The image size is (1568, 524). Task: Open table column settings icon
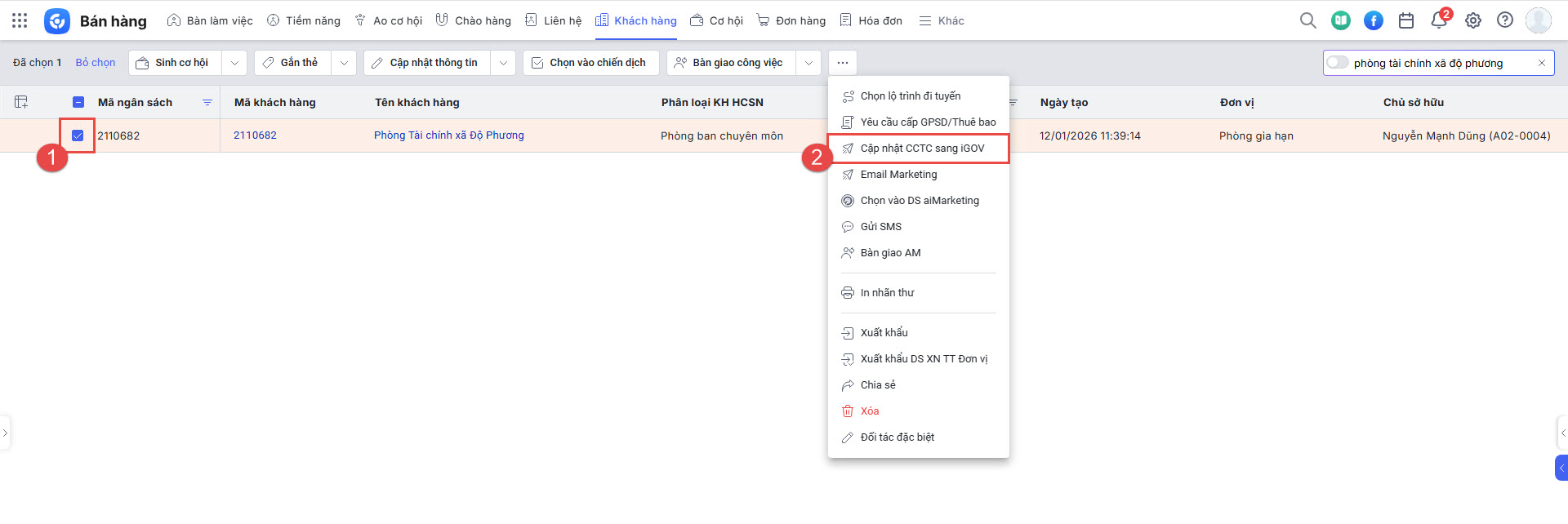point(21,102)
